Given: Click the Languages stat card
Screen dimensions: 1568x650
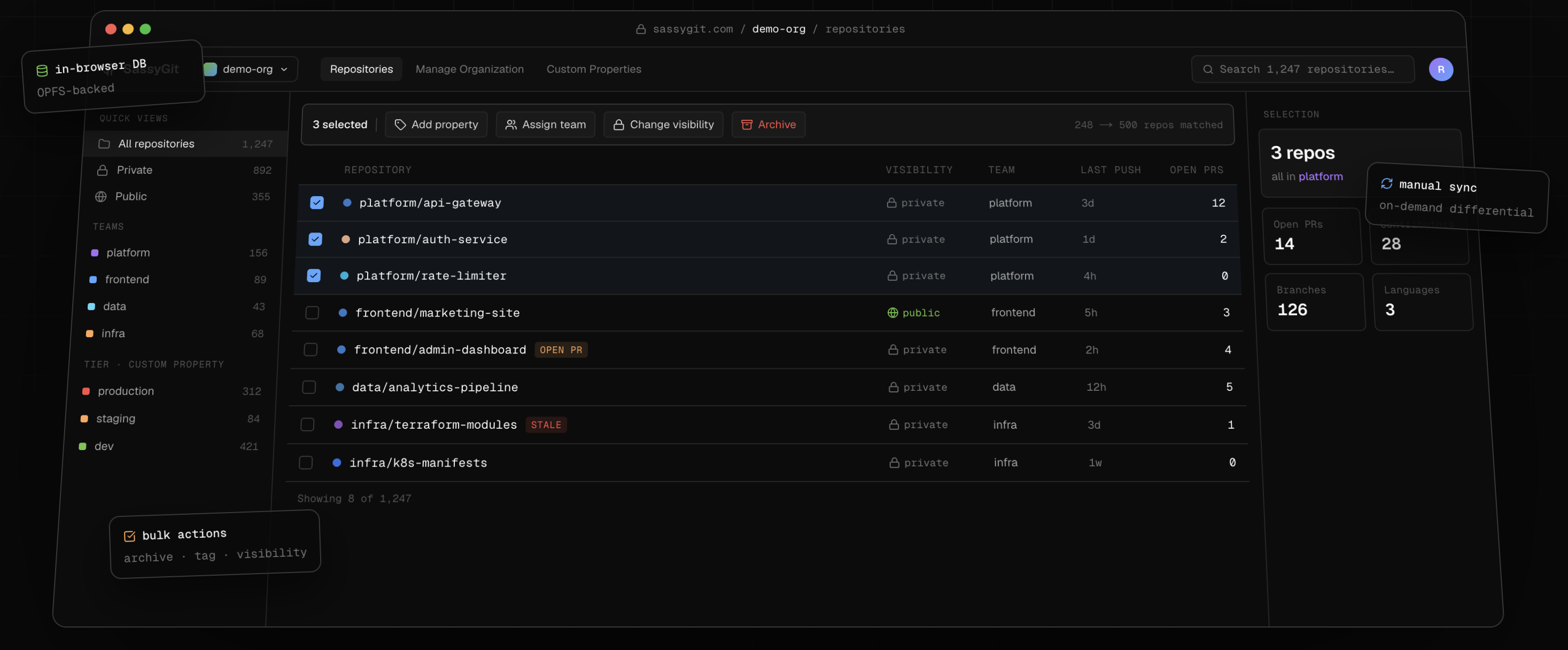Looking at the screenshot, I should [1423, 303].
